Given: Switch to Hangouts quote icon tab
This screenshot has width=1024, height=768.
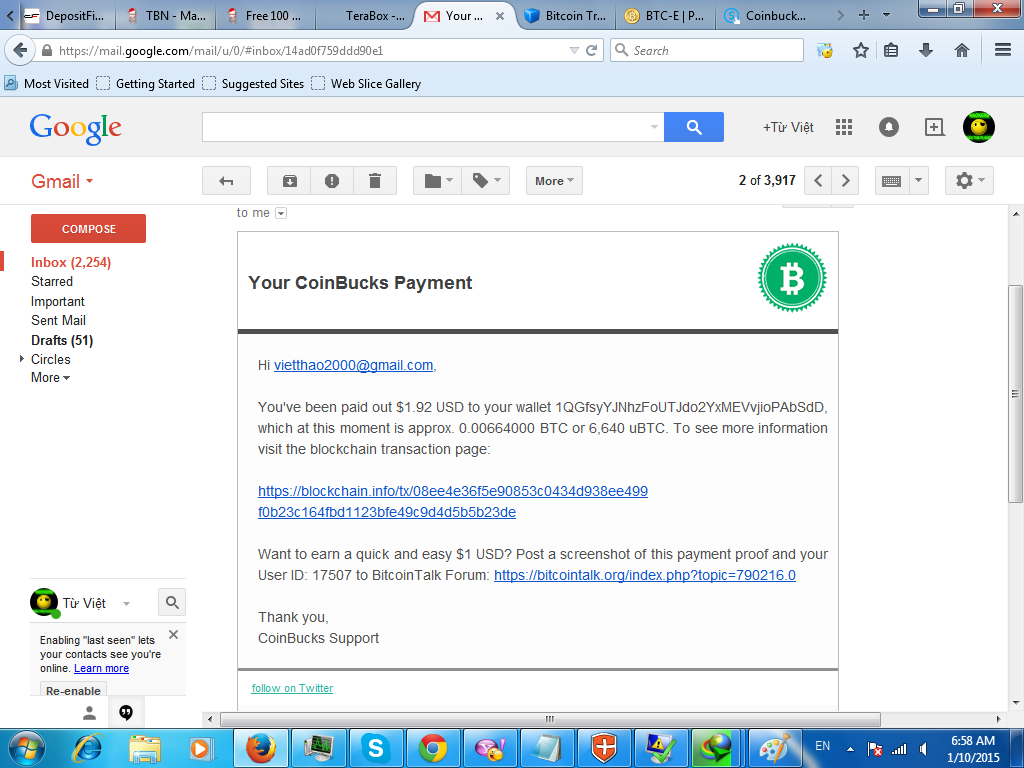Looking at the screenshot, I should (x=126, y=712).
